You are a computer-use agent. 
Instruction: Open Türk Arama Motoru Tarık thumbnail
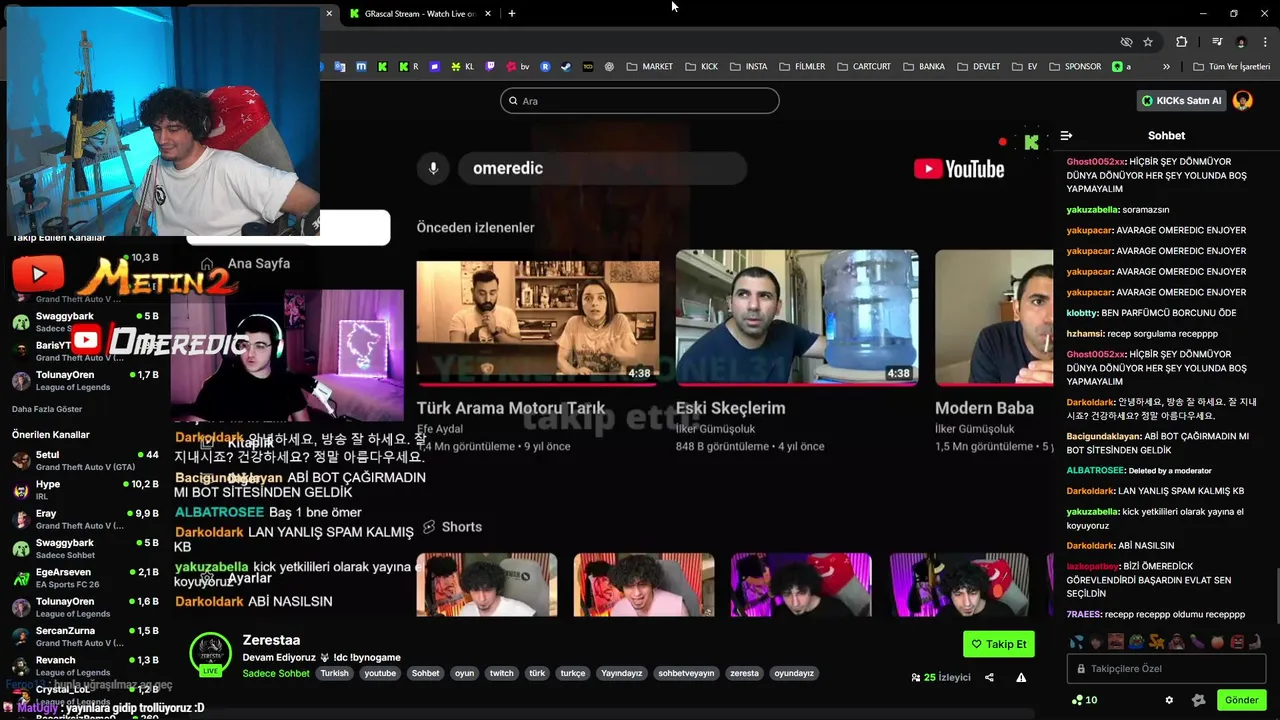tap(538, 324)
